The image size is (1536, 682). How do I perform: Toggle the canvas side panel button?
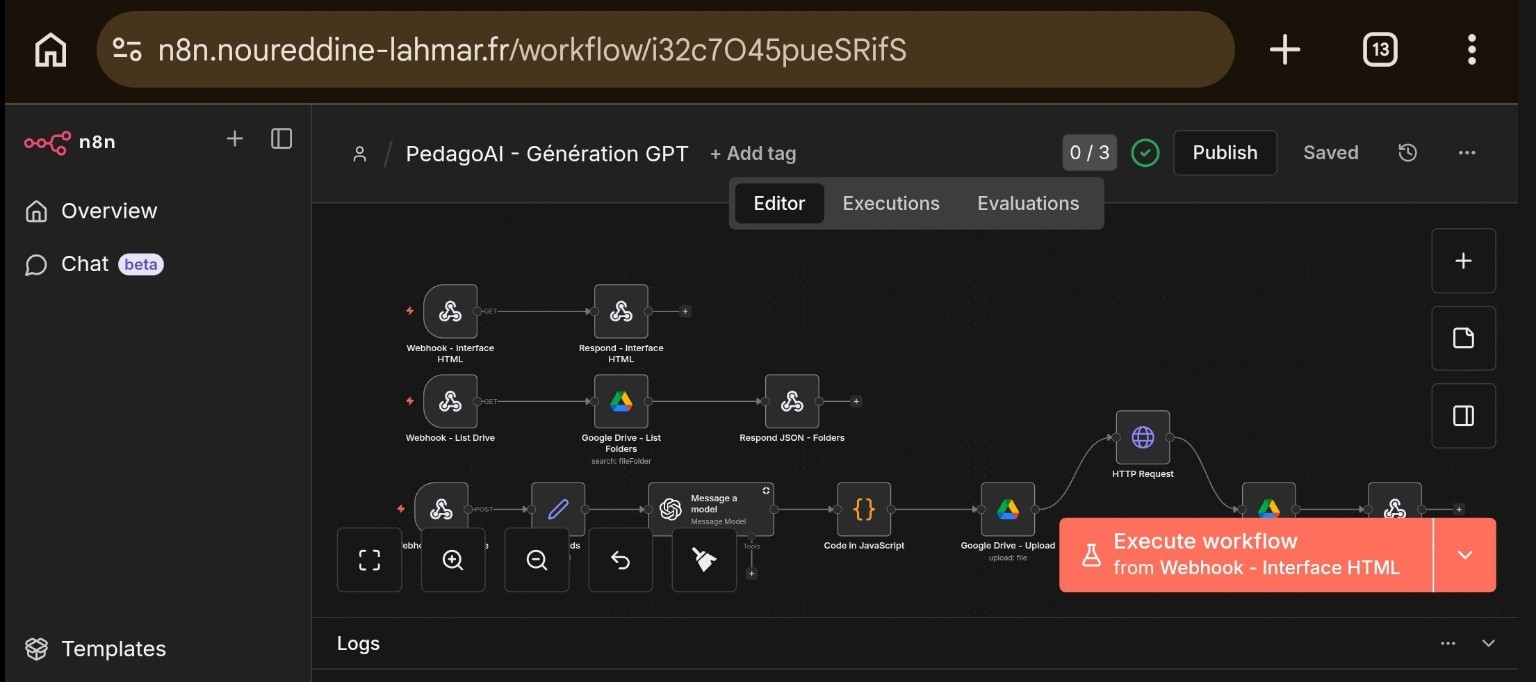click(x=1464, y=415)
